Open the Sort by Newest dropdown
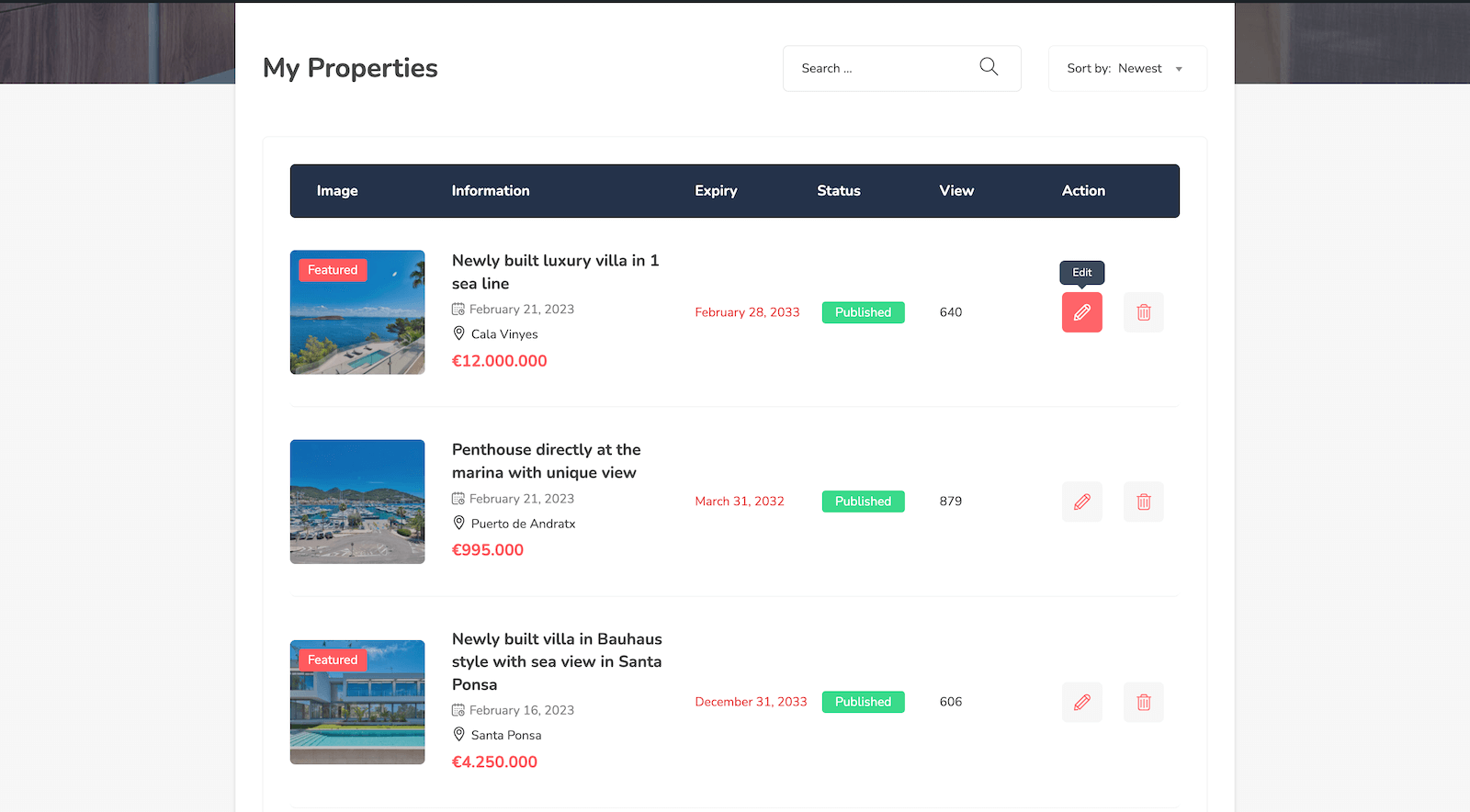1470x812 pixels. 1126,69
